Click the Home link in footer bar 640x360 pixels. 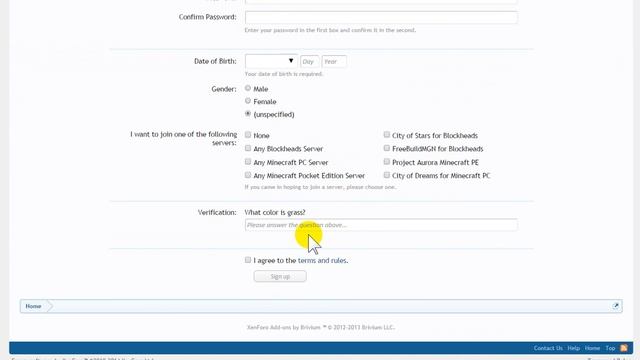click(592, 348)
